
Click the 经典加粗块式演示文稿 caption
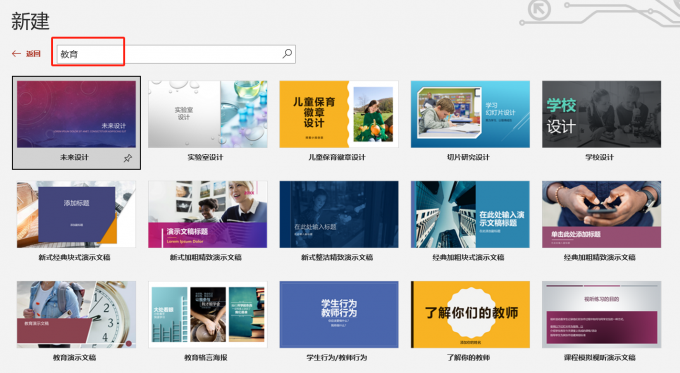click(468, 257)
